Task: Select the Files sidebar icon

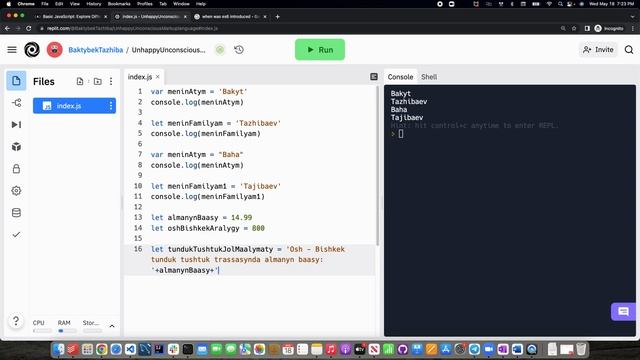Action: click(x=16, y=81)
